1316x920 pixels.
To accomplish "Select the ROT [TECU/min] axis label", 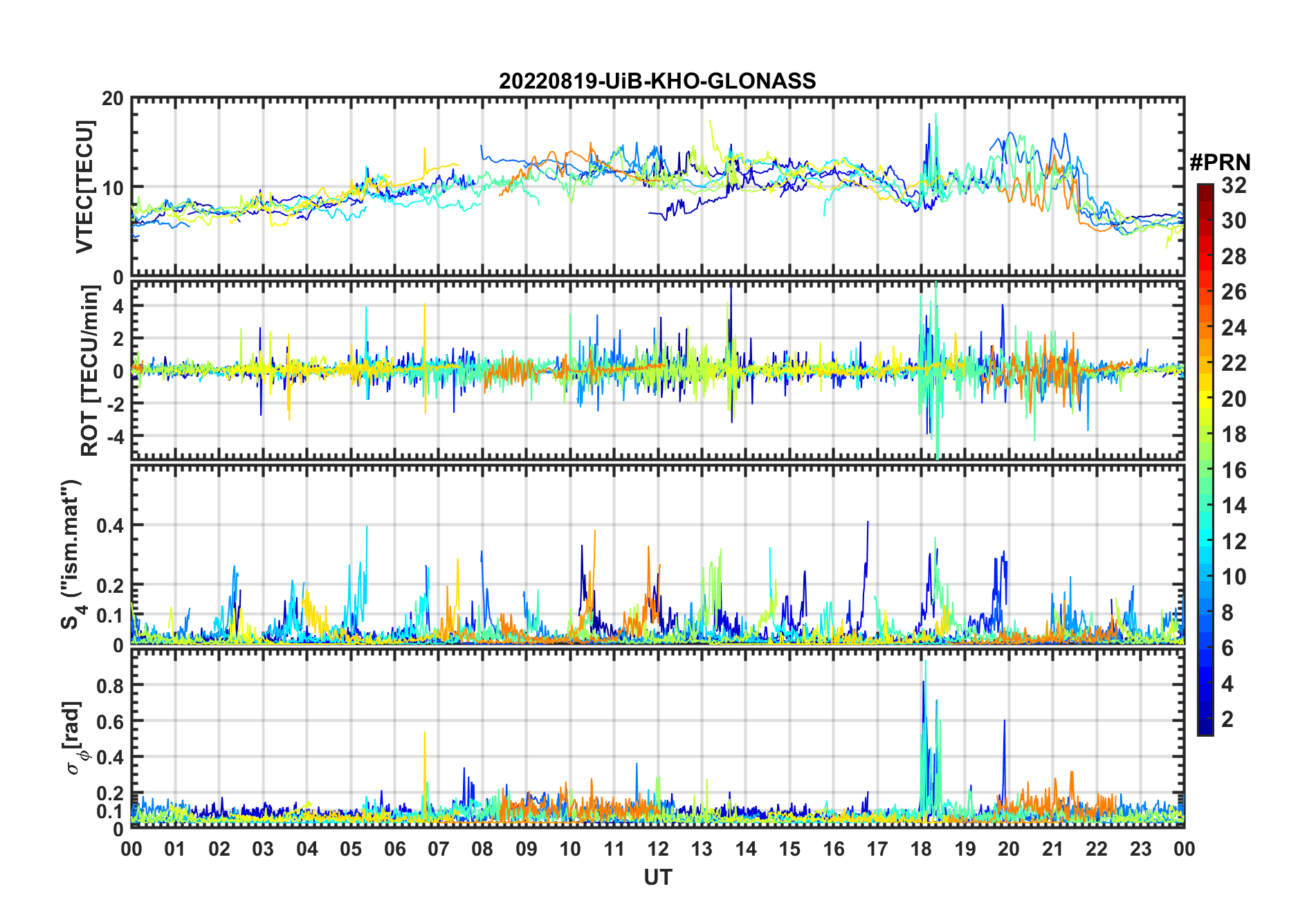I will point(90,371).
